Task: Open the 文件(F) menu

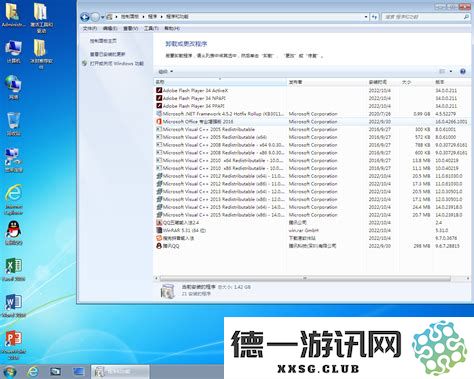Action: coord(89,29)
